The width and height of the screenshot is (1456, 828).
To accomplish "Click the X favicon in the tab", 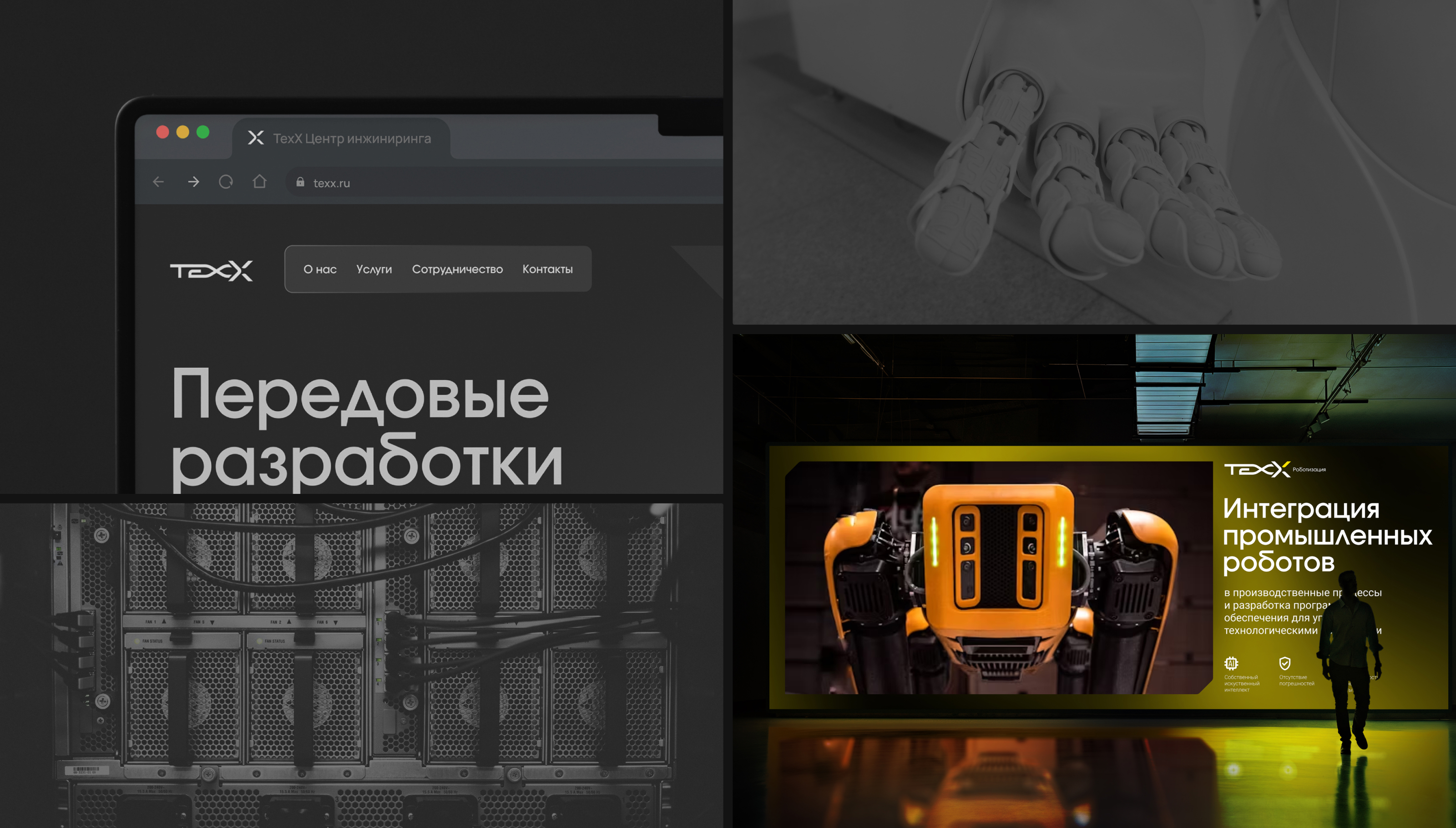I will tap(256, 137).
